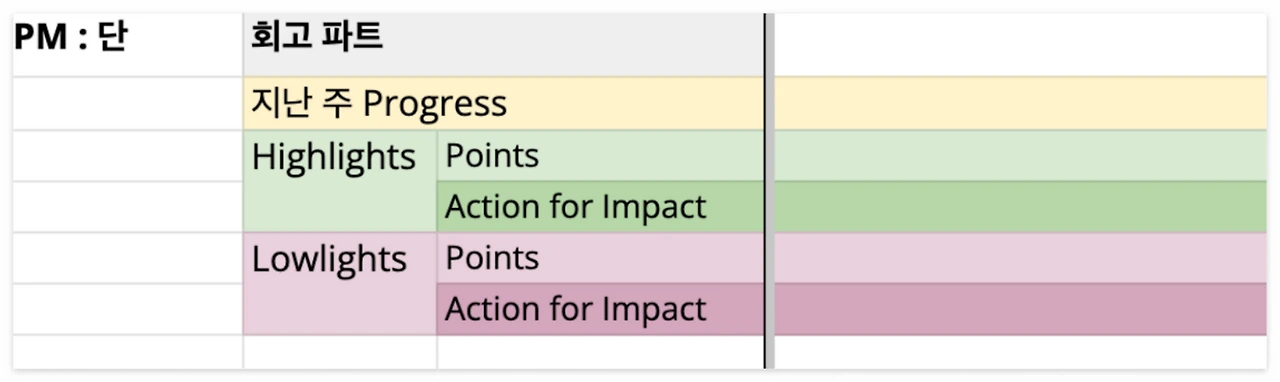Click the empty light green cell right of divider
Screen dimensions: 1280x382
tap(1021, 156)
